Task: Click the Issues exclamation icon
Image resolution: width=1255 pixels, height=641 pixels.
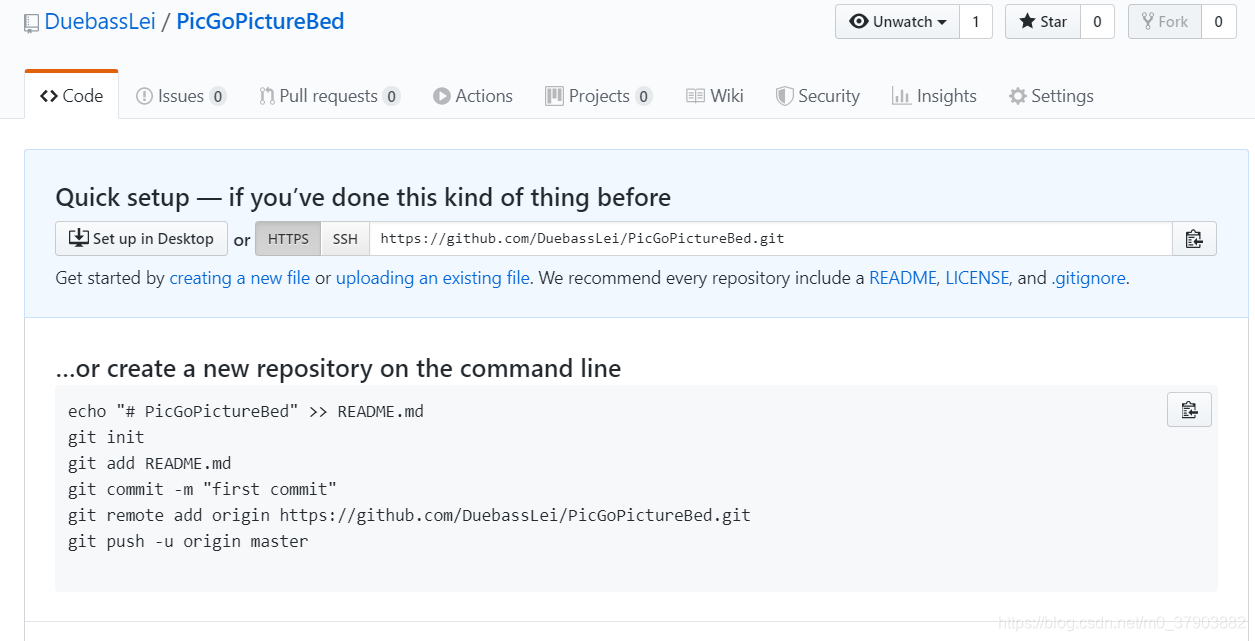Action: [145, 96]
